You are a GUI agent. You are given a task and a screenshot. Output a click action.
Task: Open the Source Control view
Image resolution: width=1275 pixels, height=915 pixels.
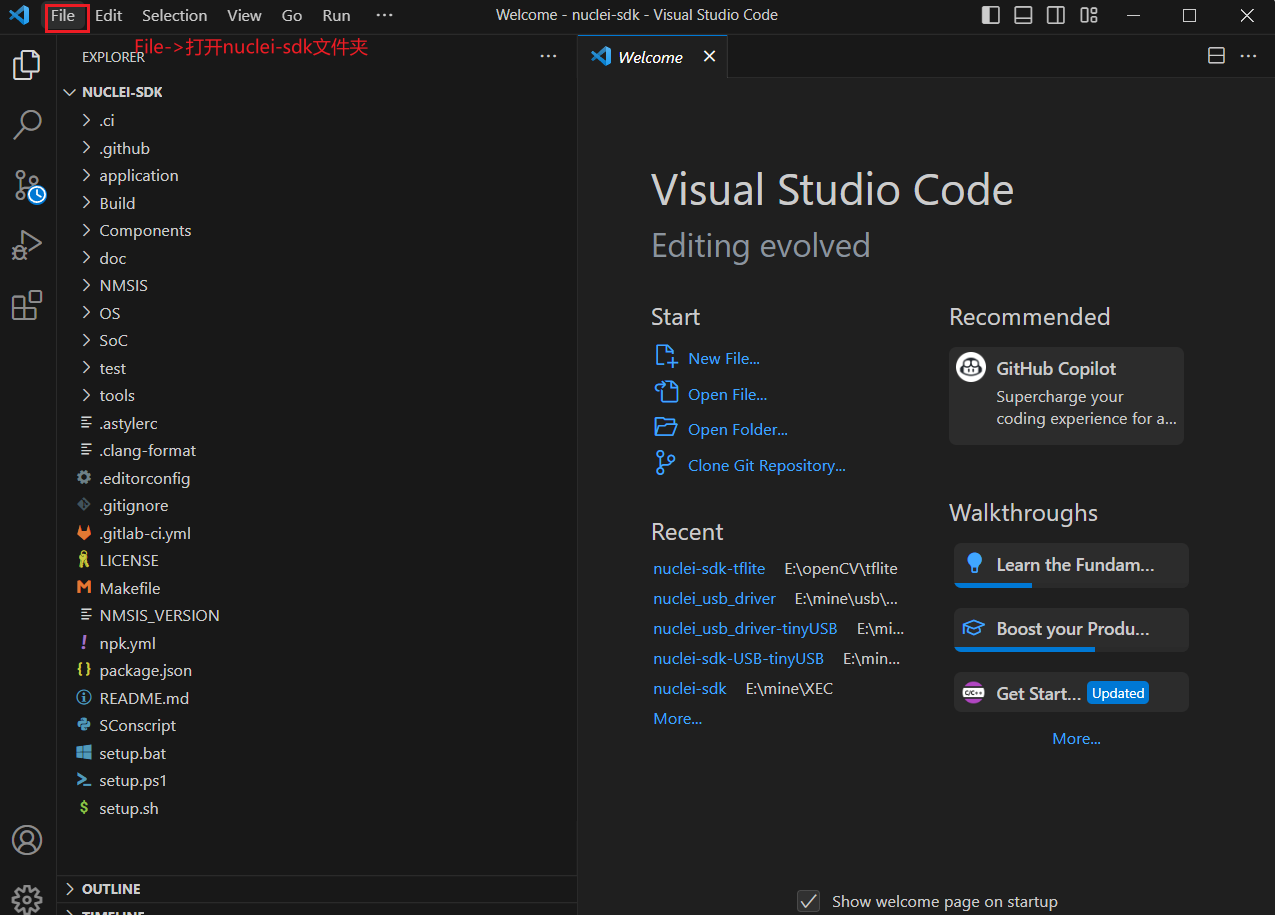pyautogui.click(x=27, y=185)
